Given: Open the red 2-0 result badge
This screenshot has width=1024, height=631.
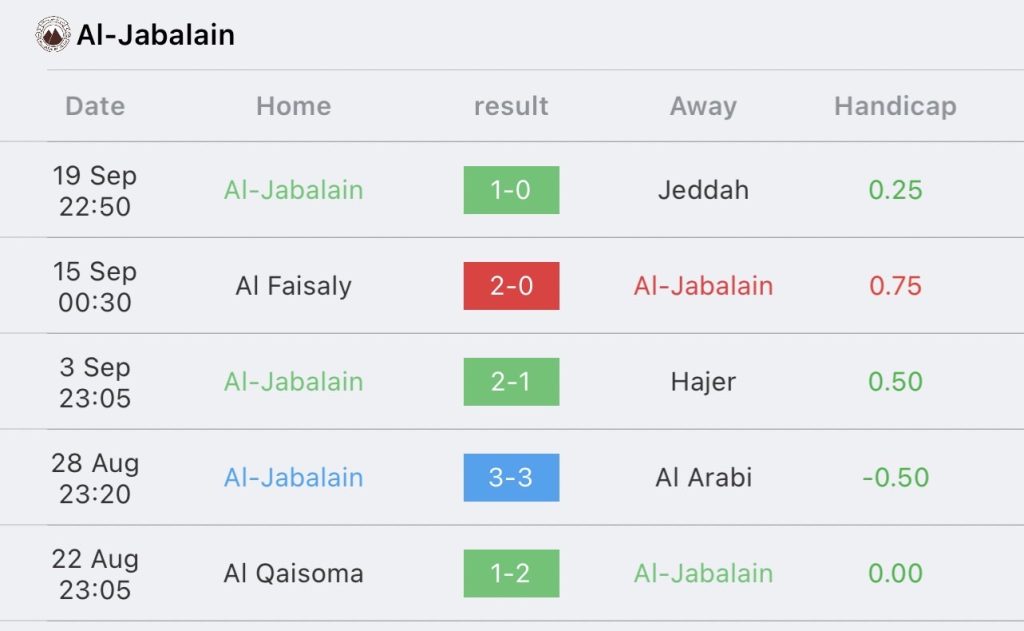Looking at the screenshot, I should click(511, 286).
